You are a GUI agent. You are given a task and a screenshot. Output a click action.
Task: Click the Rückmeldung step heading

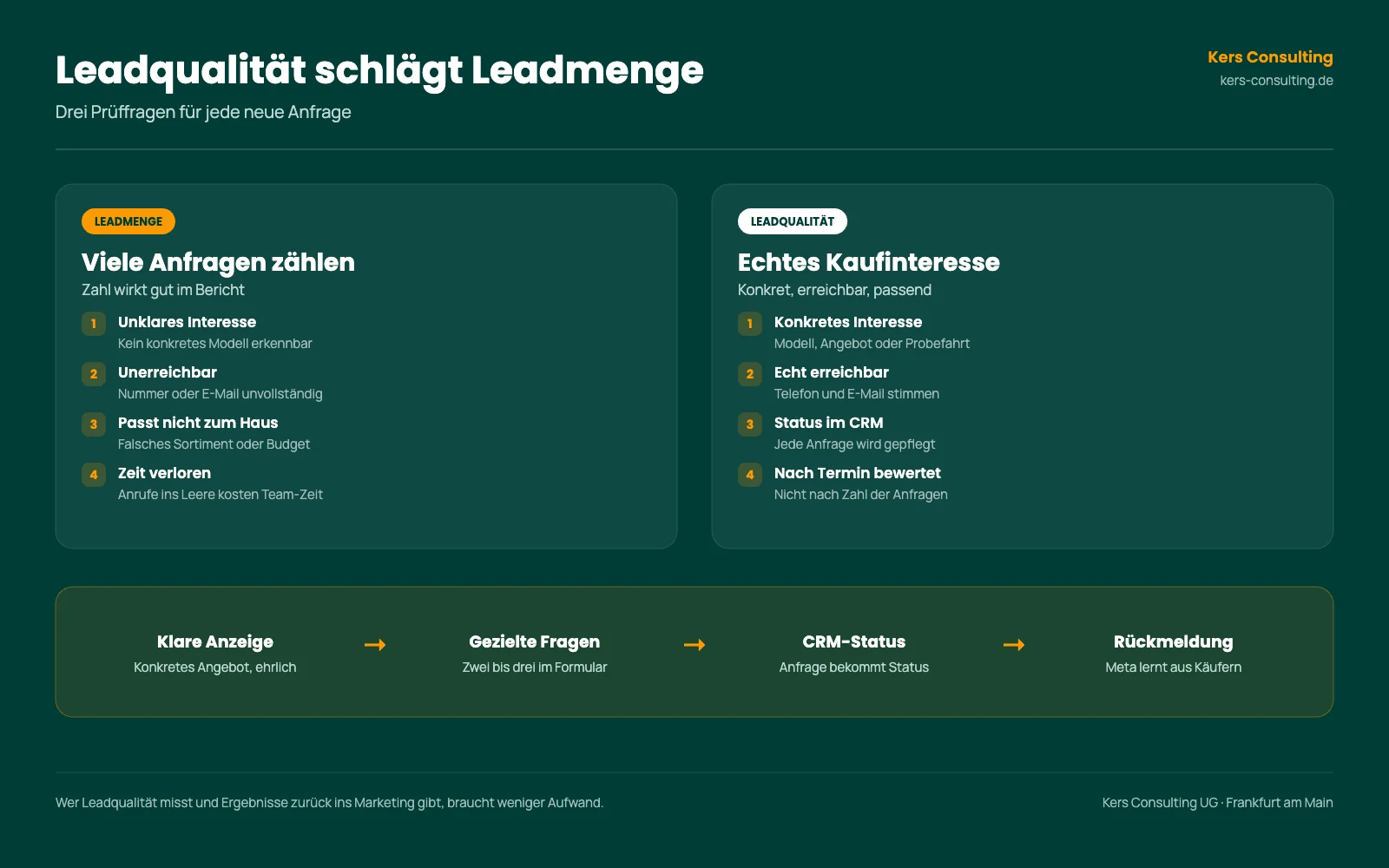[x=1174, y=642]
